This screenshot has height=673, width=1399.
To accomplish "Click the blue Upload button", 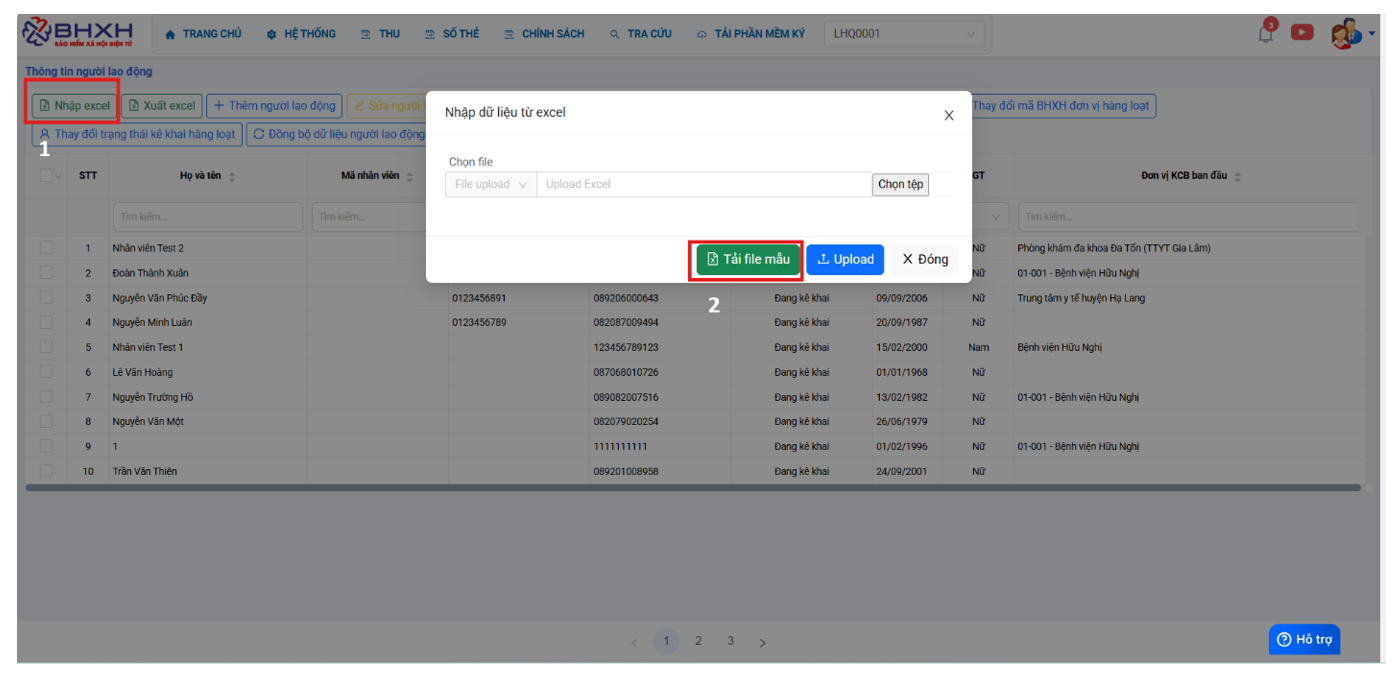I will click(845, 259).
